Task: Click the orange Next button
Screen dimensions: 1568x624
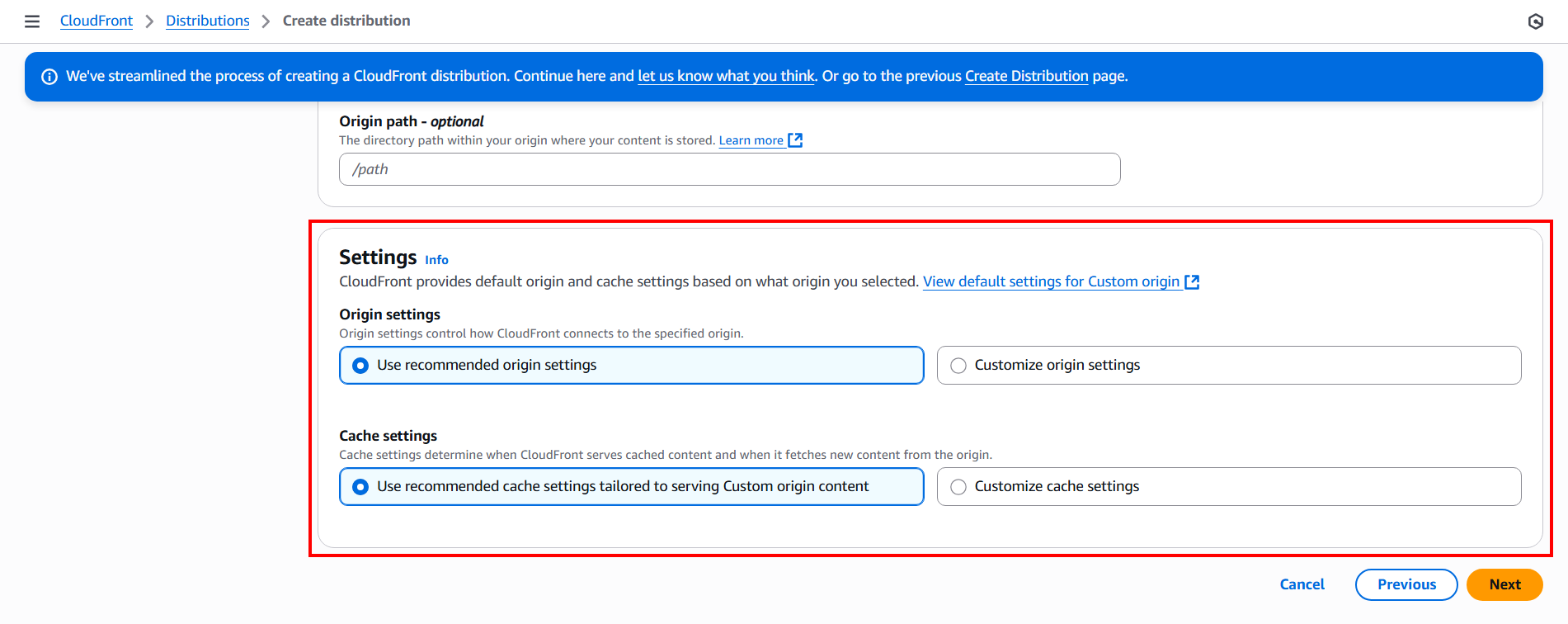Action: tap(1504, 584)
